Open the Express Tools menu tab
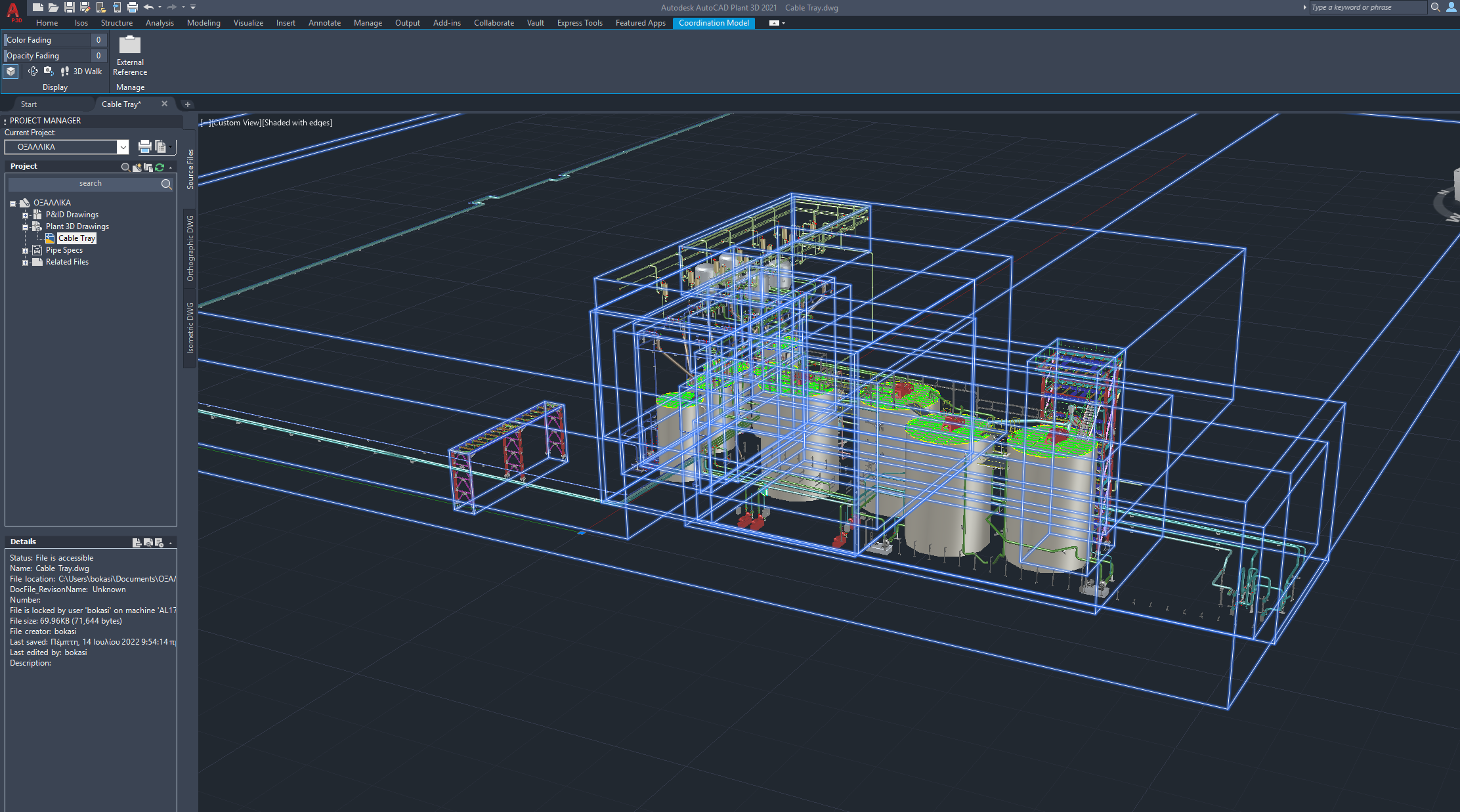 580,23
